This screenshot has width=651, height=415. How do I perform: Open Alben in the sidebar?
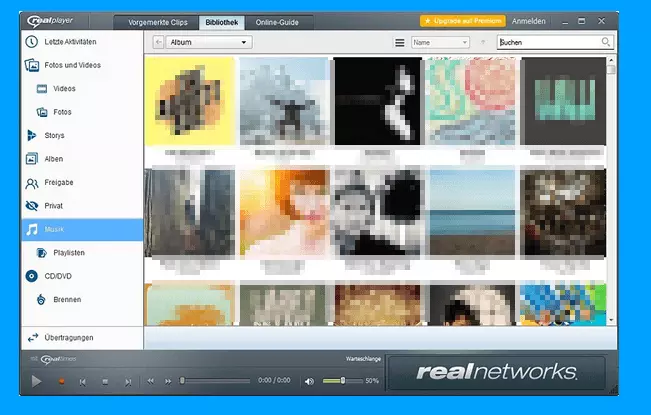pyautogui.click(x=82, y=159)
